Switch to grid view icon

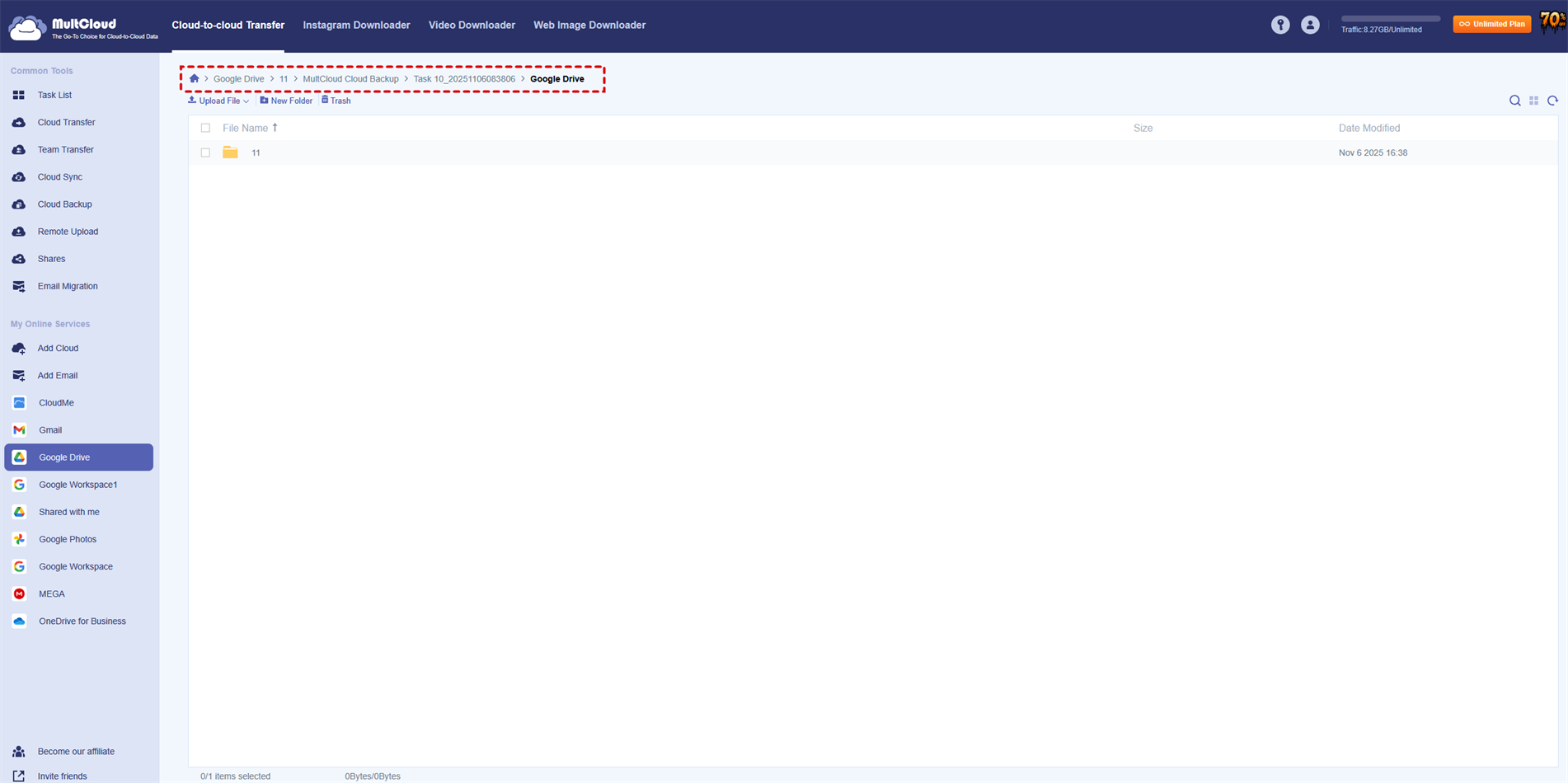tap(1533, 101)
